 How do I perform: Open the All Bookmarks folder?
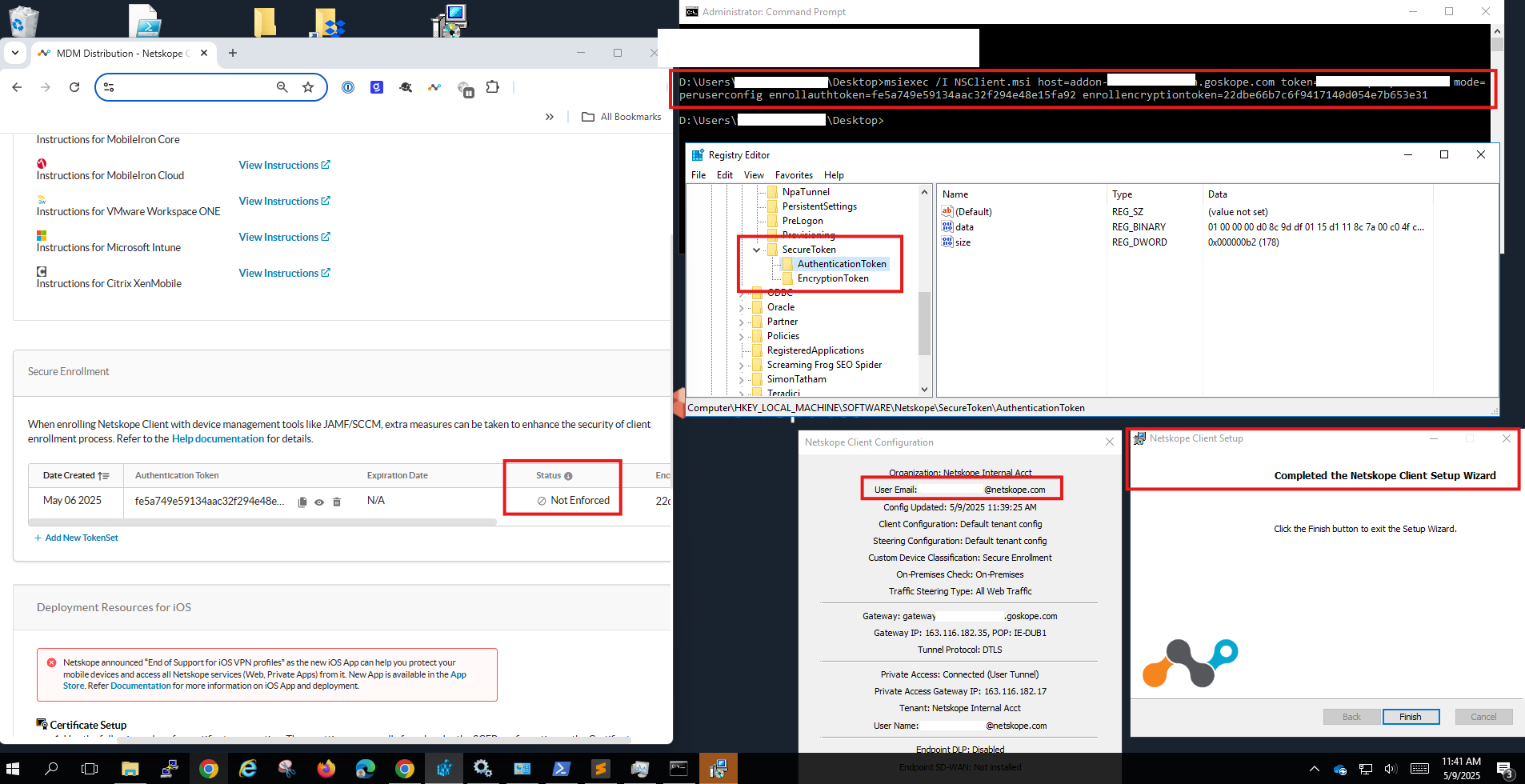pos(622,117)
